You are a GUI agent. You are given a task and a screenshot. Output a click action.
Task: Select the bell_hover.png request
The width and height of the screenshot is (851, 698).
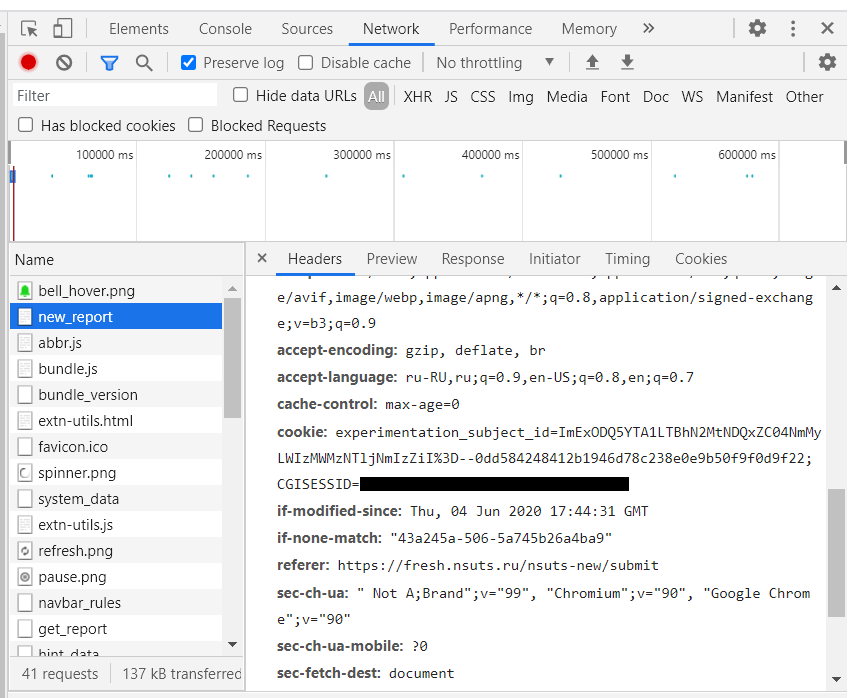tap(116, 290)
